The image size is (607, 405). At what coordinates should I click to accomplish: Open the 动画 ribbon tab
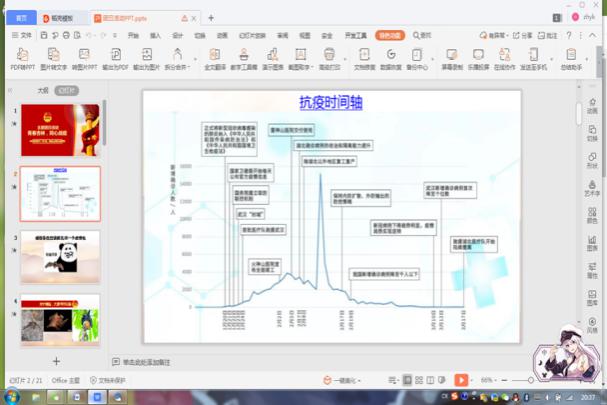coord(222,35)
